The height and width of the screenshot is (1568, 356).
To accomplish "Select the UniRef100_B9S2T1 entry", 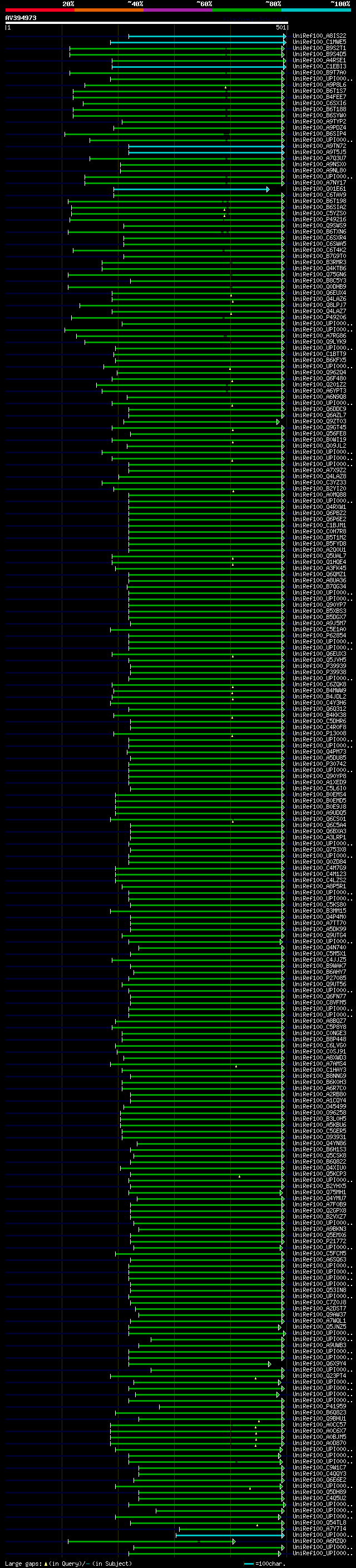I will (x=319, y=48).
